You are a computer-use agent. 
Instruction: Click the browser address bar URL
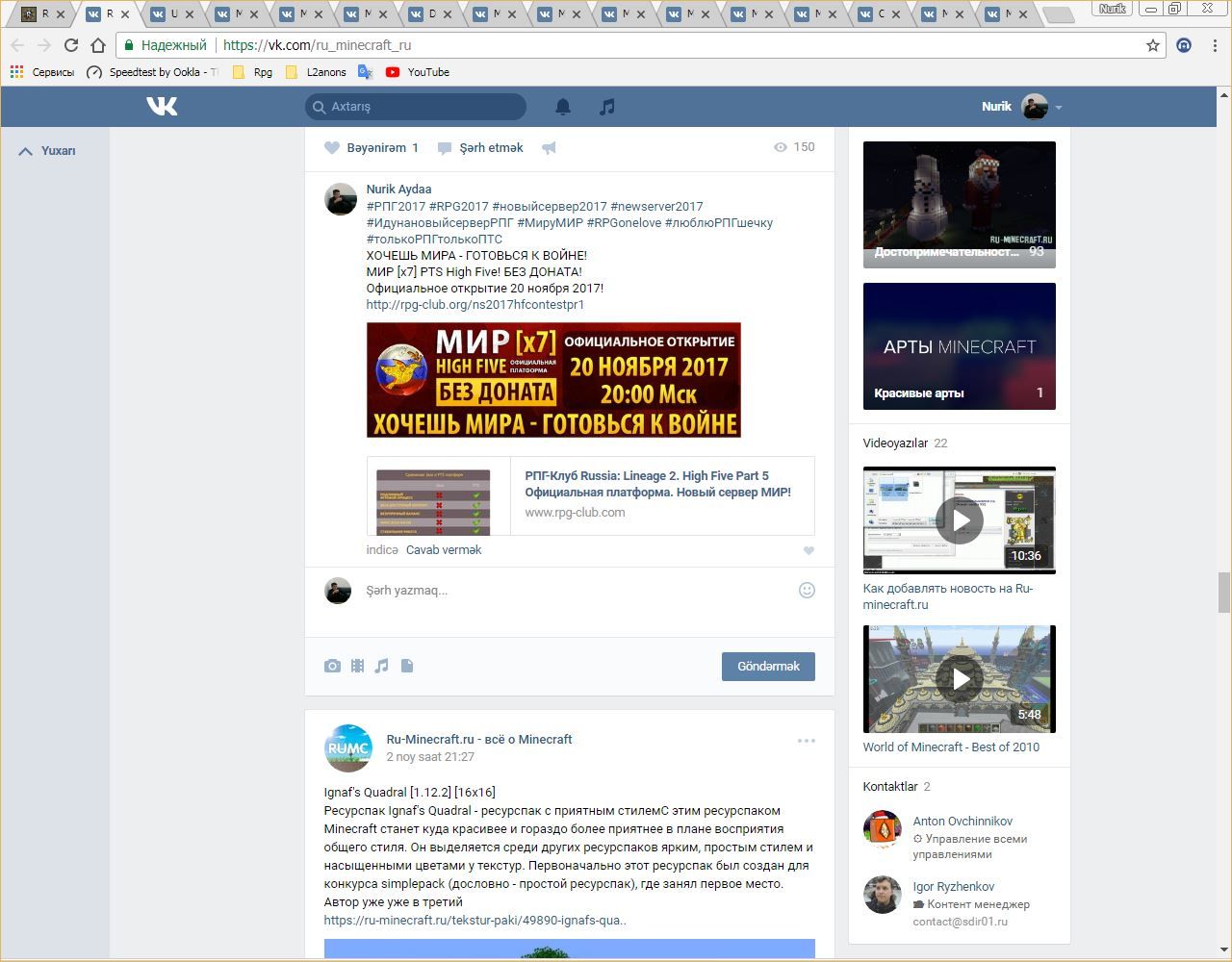pos(317,45)
